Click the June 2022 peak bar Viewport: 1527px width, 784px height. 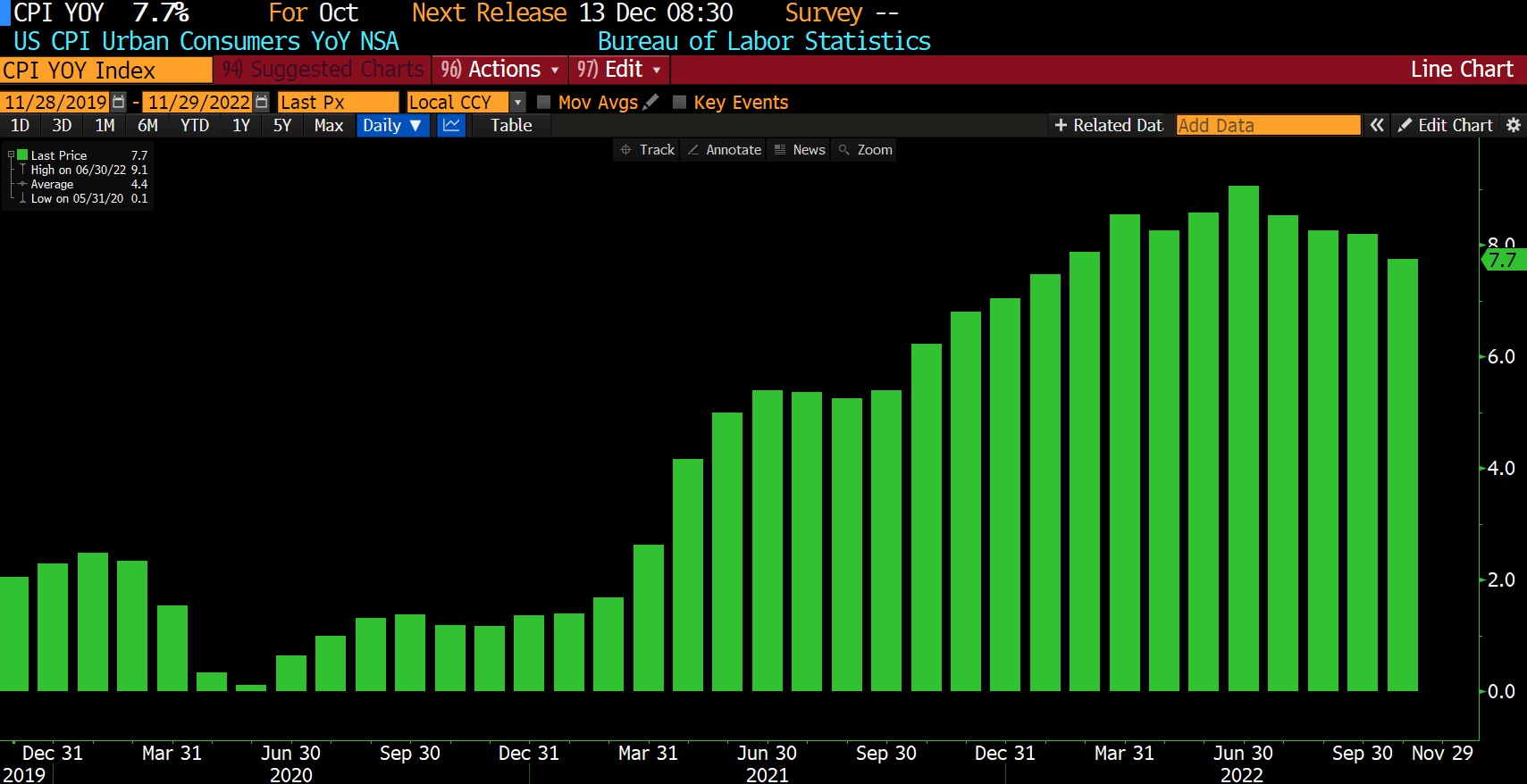tap(1243, 438)
